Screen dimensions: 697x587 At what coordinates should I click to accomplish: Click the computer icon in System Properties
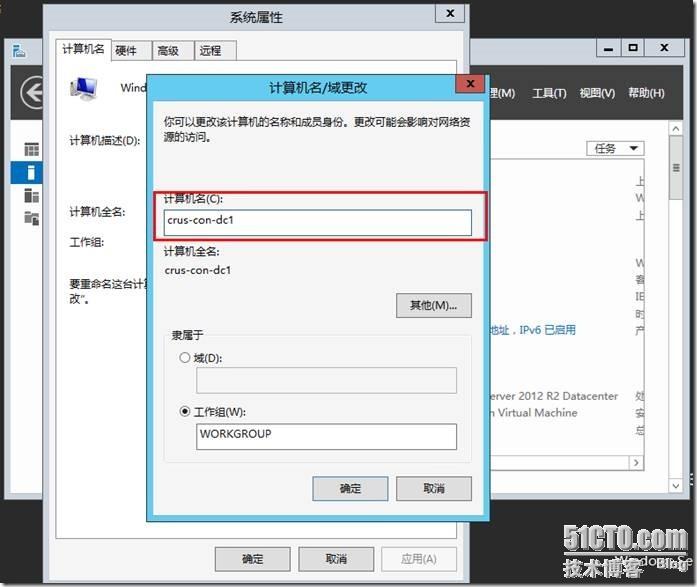click(84, 88)
